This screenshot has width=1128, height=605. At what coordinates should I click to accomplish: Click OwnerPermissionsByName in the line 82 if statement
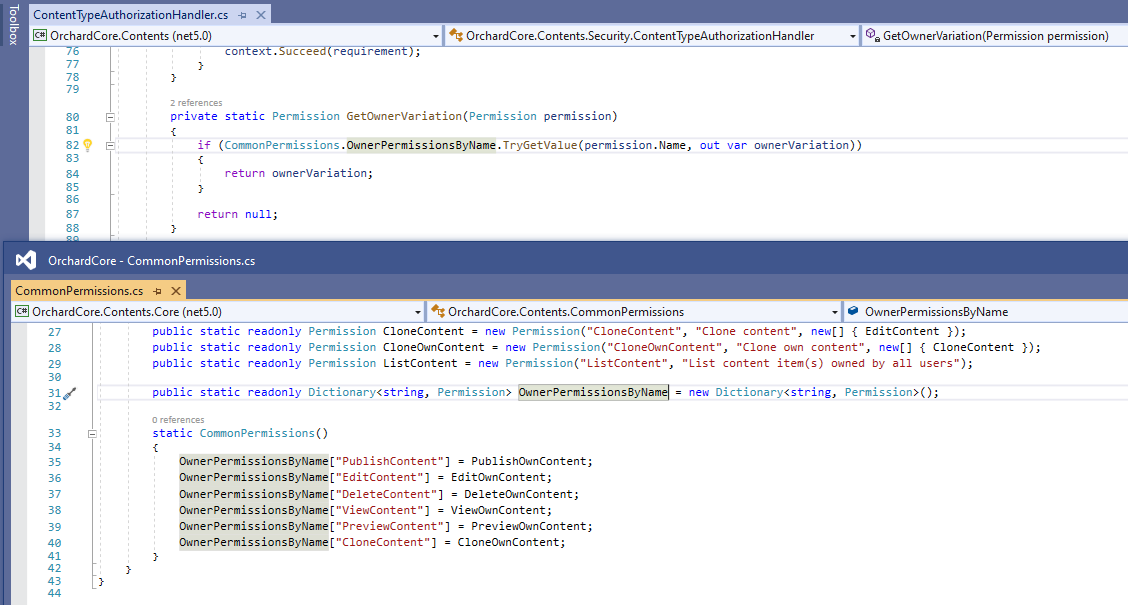tap(421, 145)
